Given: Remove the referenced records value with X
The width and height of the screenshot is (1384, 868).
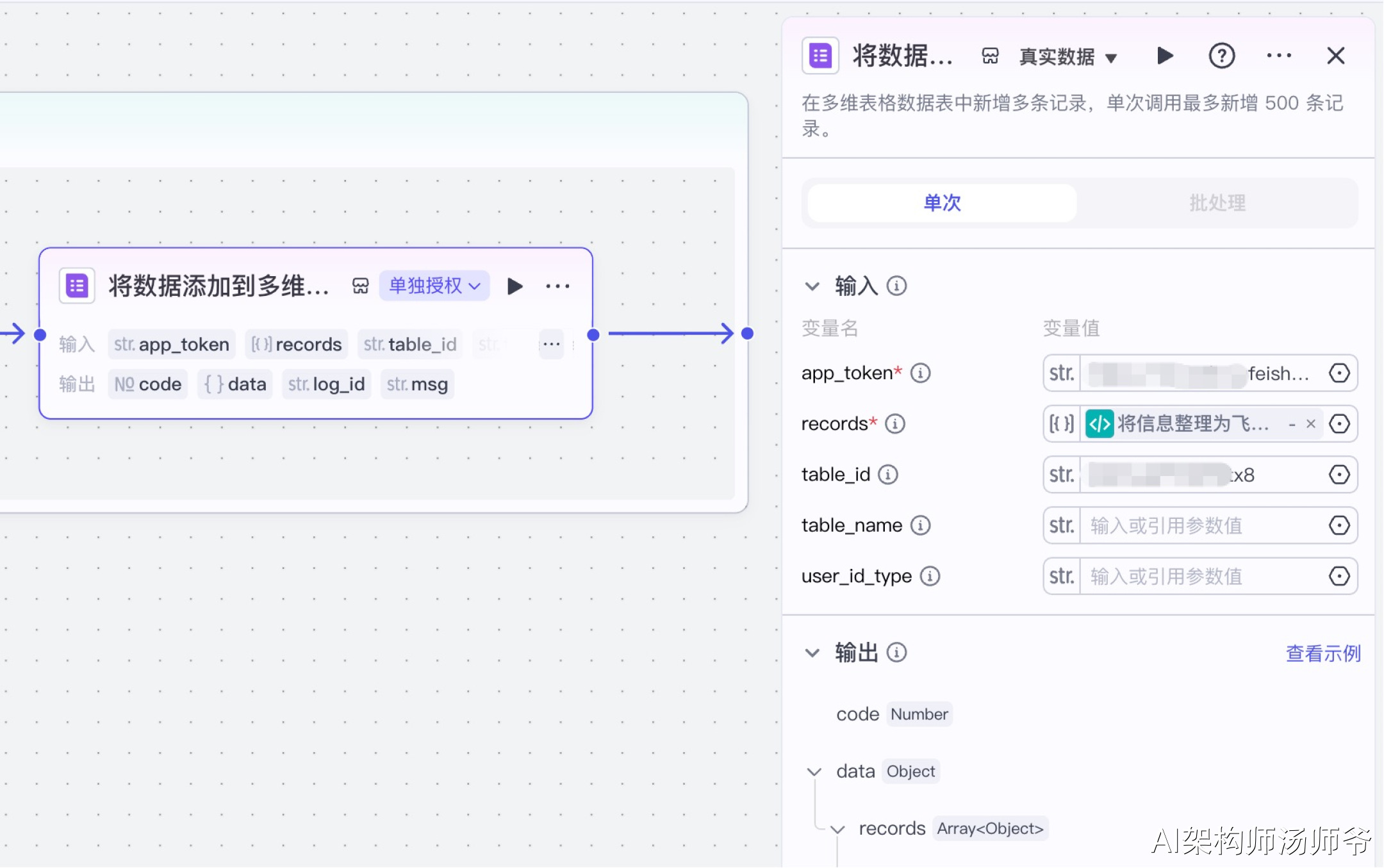Looking at the screenshot, I should 1311,423.
